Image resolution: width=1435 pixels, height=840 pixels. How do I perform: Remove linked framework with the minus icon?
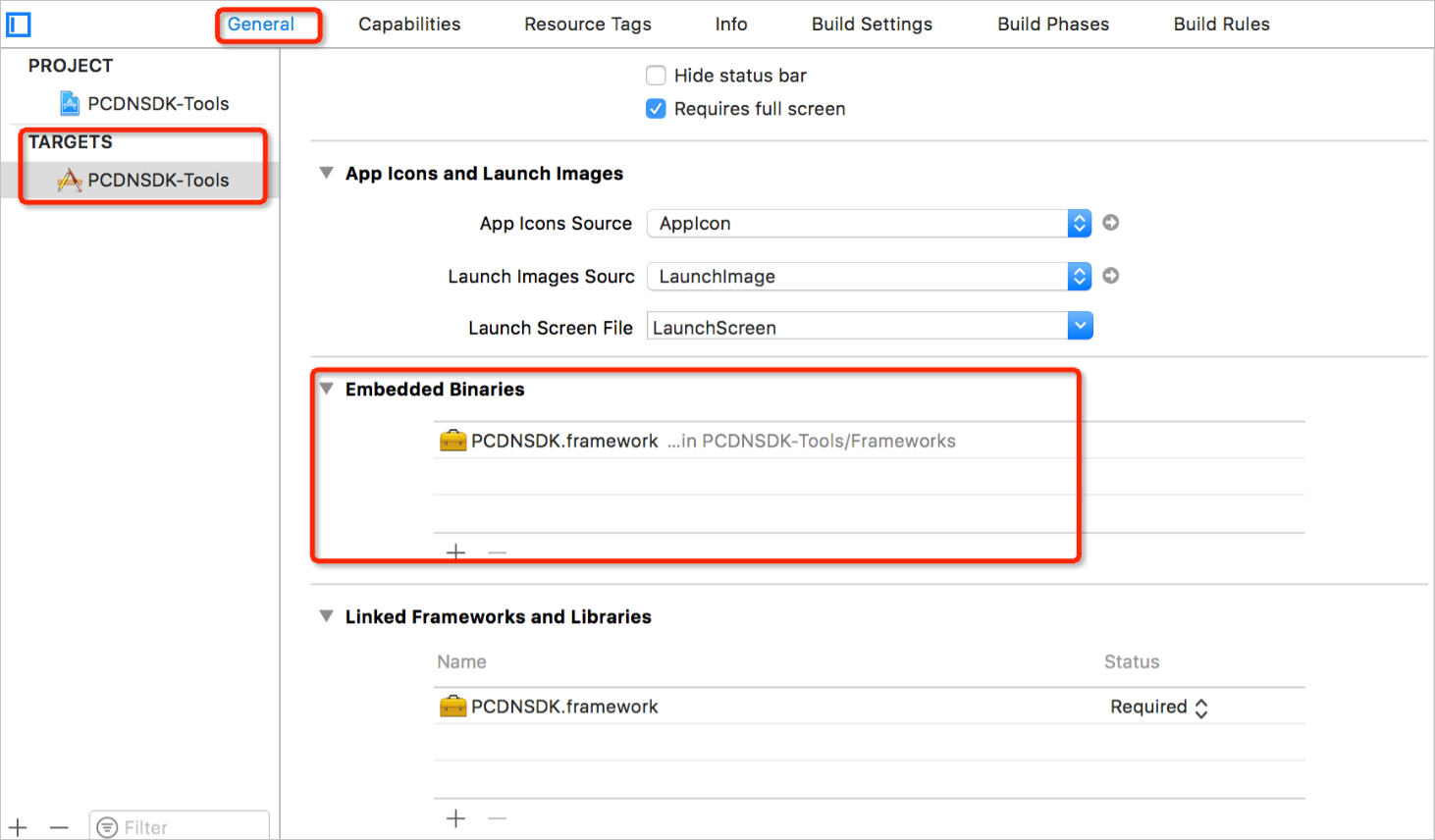coord(498,818)
